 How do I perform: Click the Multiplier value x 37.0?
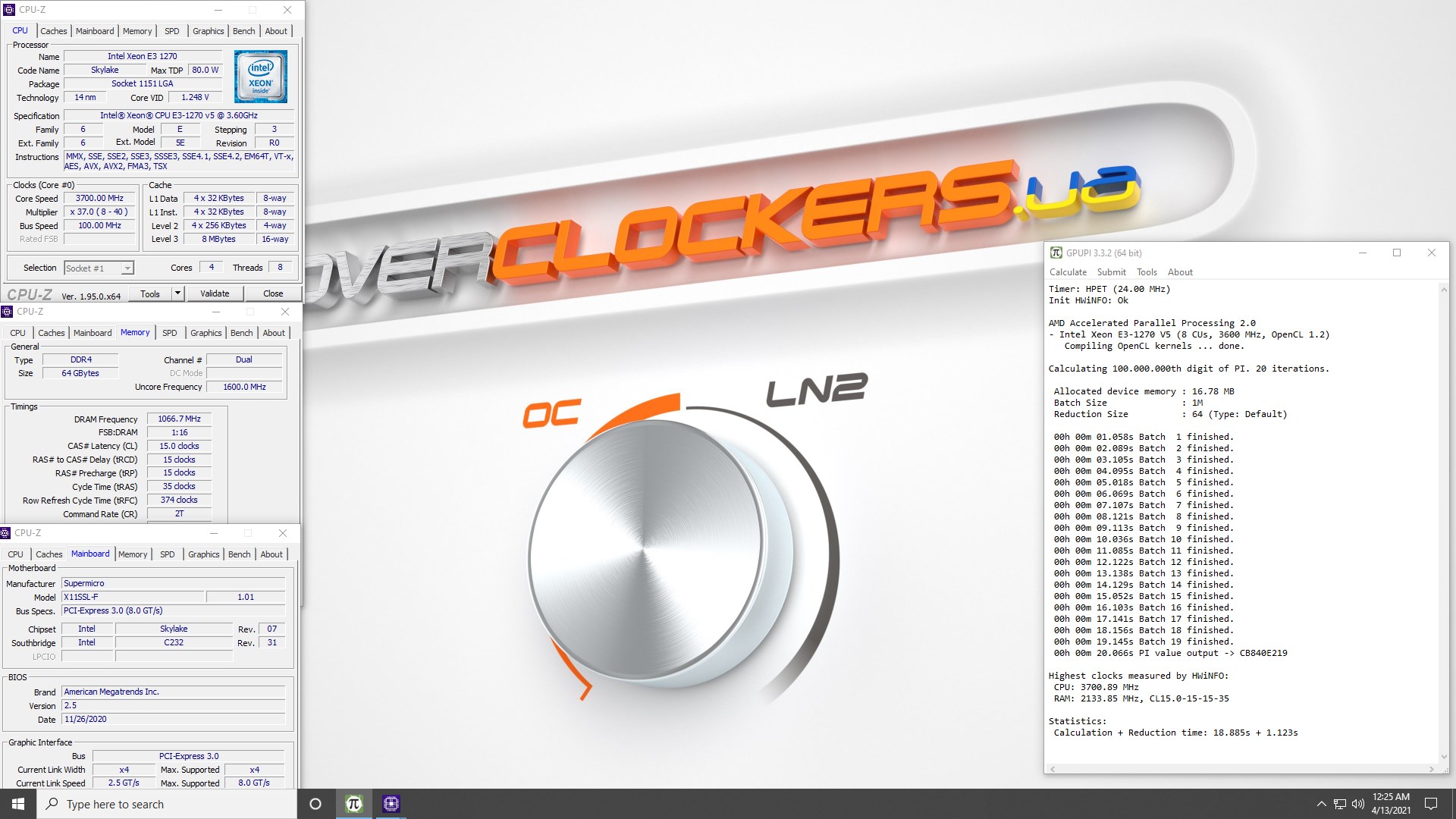pyautogui.click(x=99, y=212)
